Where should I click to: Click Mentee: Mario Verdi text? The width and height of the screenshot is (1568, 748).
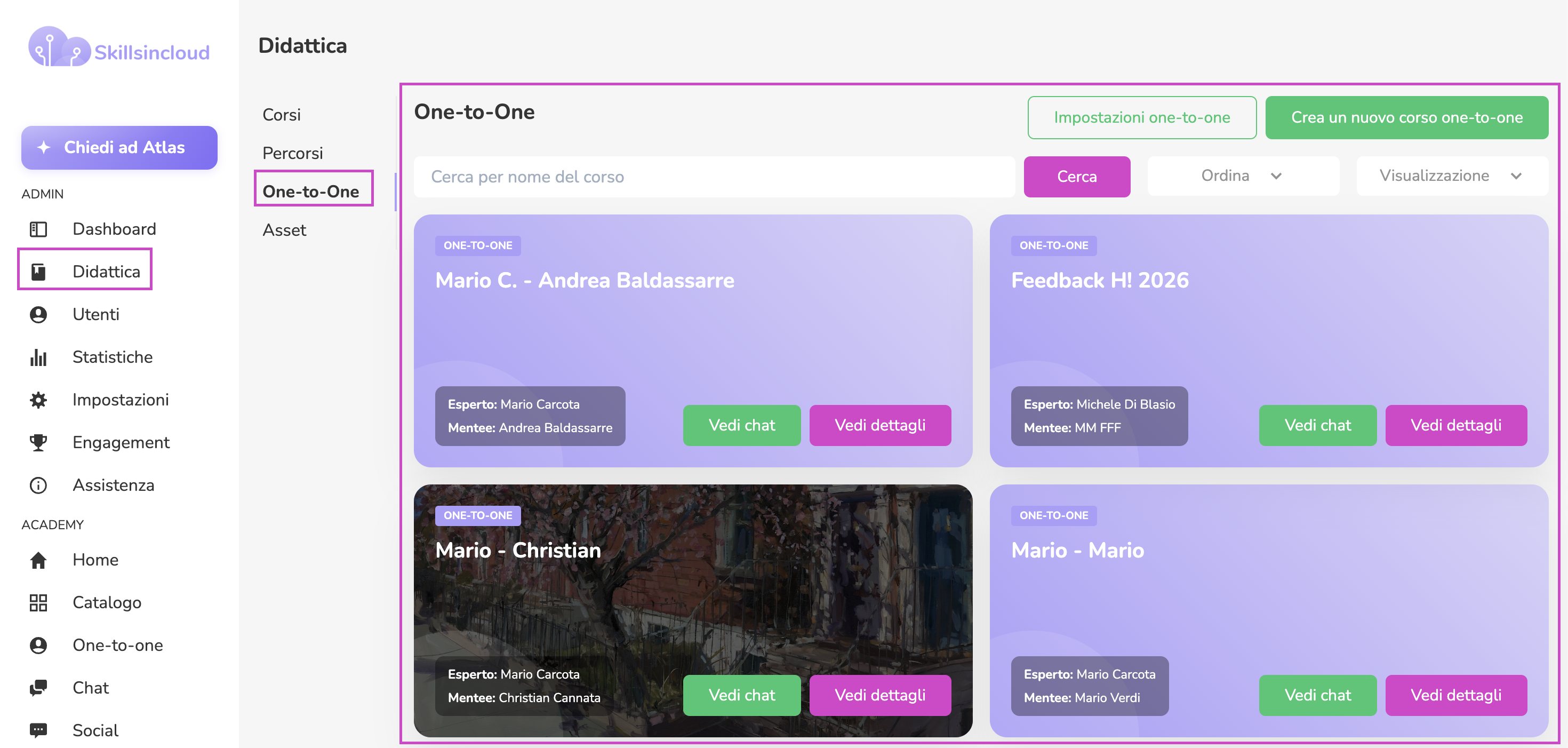point(1082,697)
